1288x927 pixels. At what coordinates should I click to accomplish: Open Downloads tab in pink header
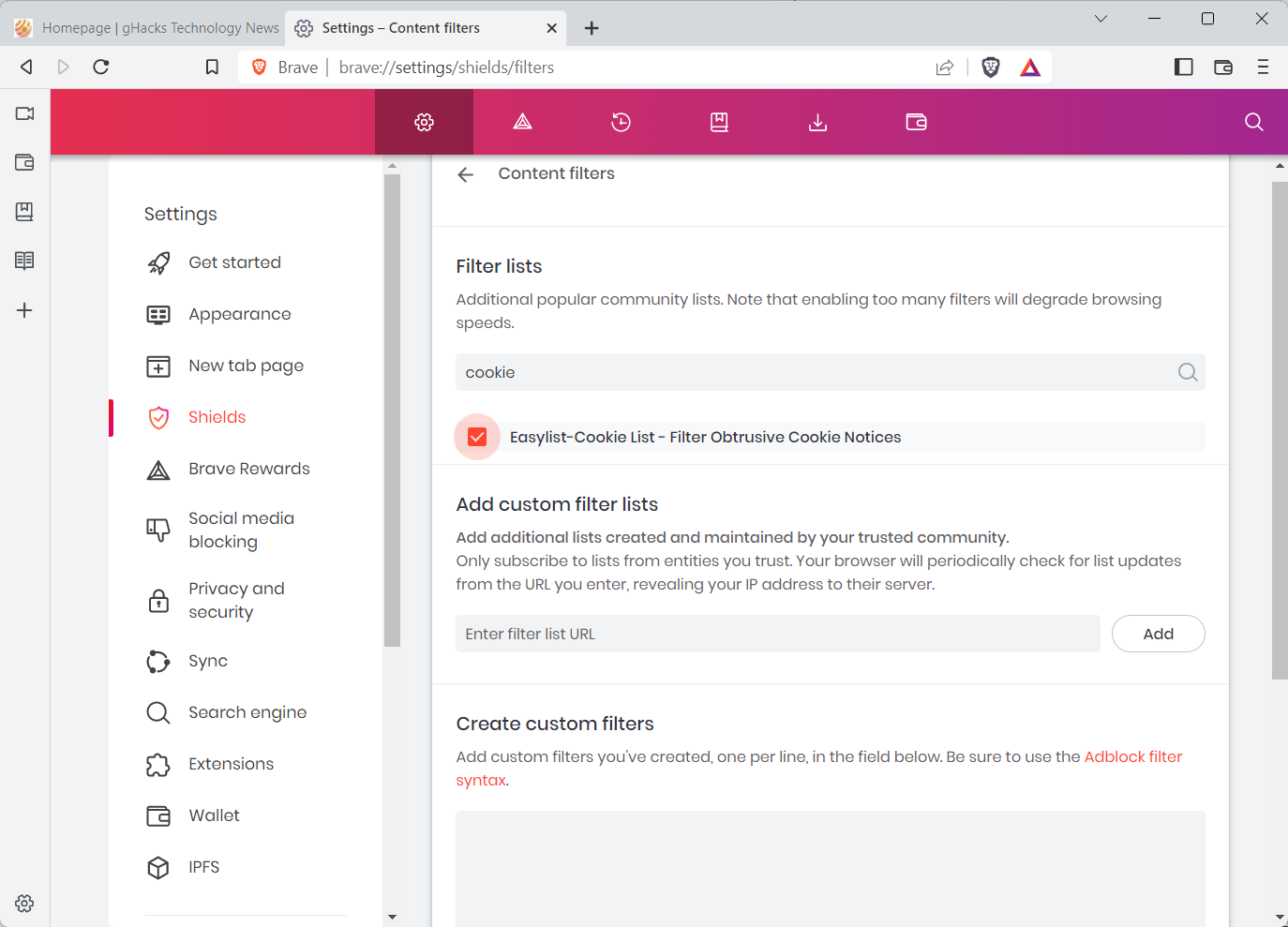point(817,122)
